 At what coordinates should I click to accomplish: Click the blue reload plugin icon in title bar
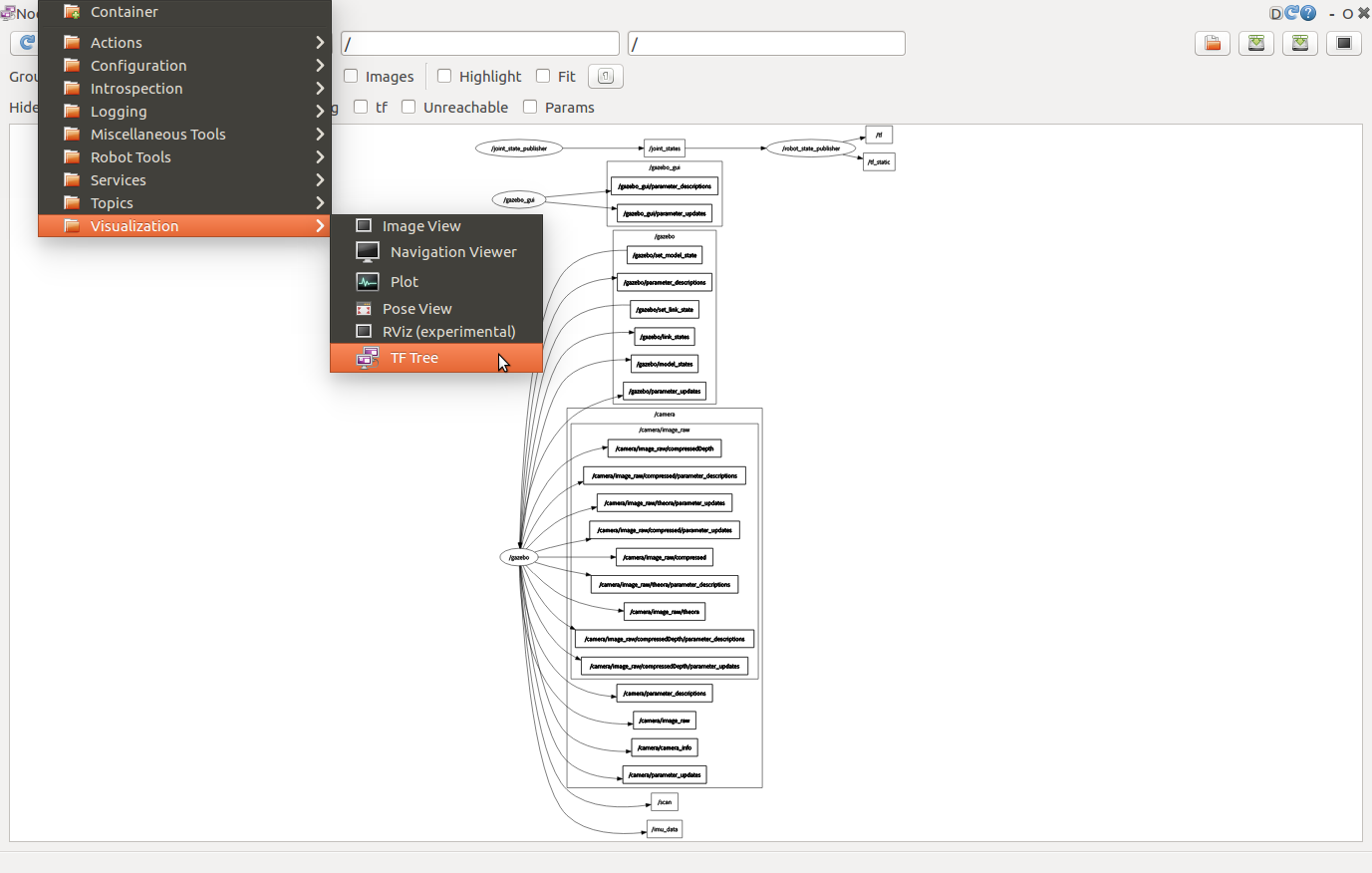[1291, 13]
